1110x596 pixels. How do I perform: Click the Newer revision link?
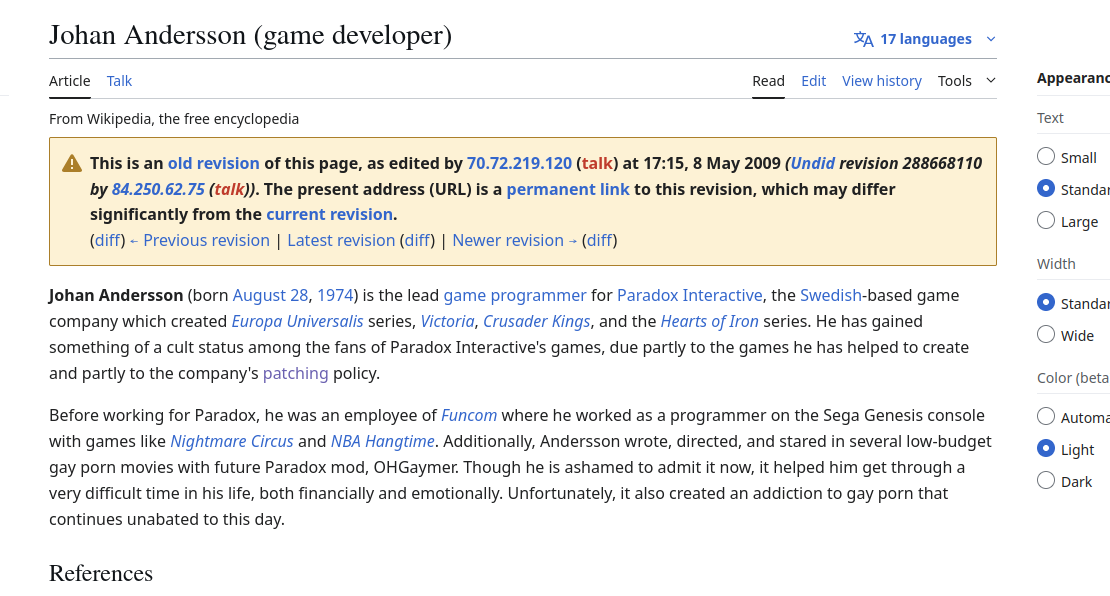[x=509, y=240]
